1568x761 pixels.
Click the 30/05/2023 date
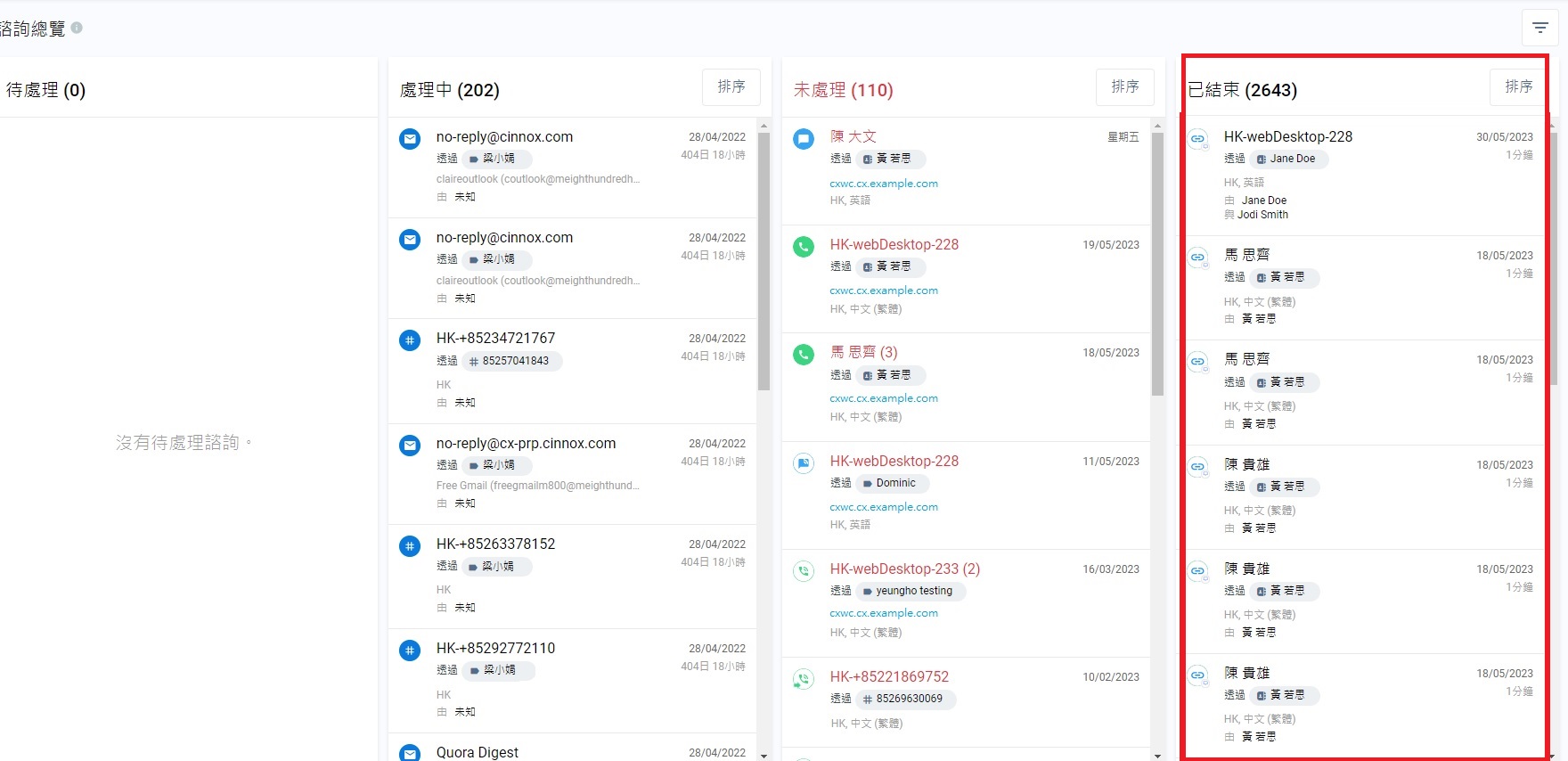1505,137
